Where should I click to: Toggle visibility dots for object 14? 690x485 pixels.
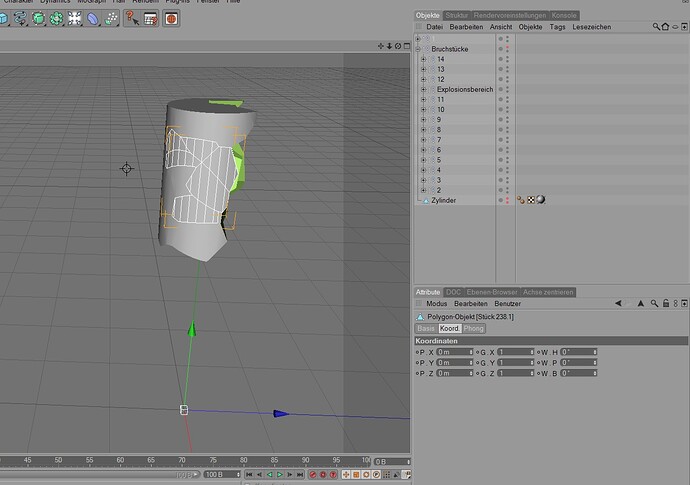pos(507,59)
